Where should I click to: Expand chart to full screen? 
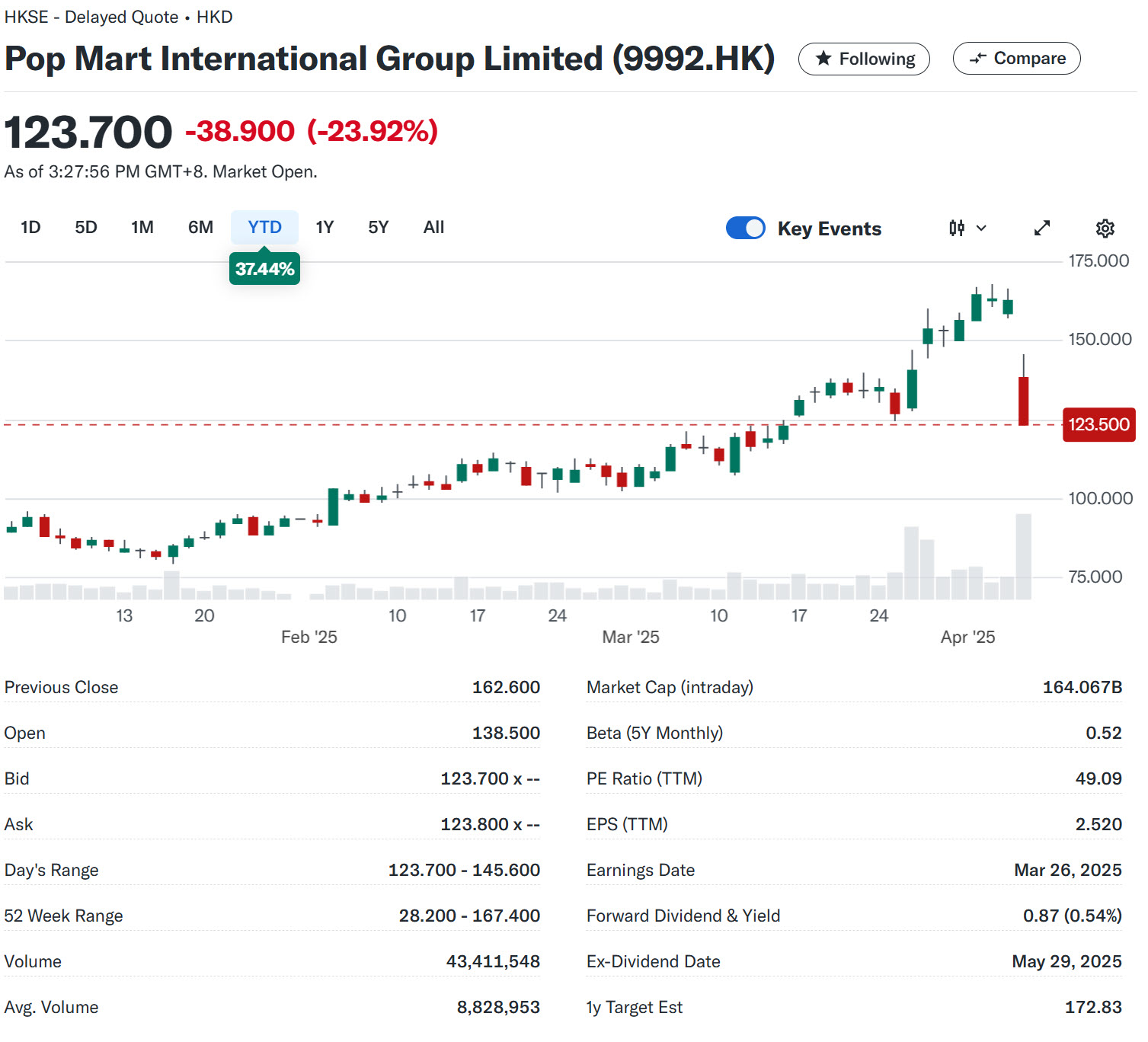pos(1042,228)
